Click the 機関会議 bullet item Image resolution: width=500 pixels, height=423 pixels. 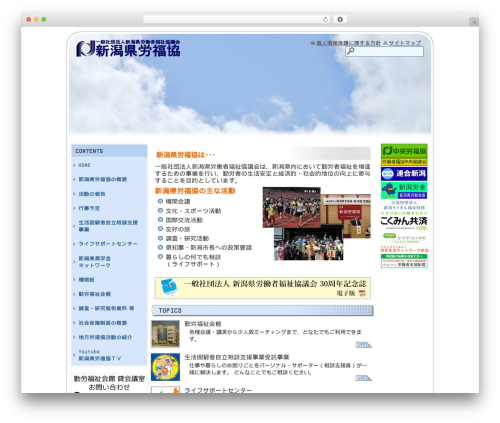178,201
